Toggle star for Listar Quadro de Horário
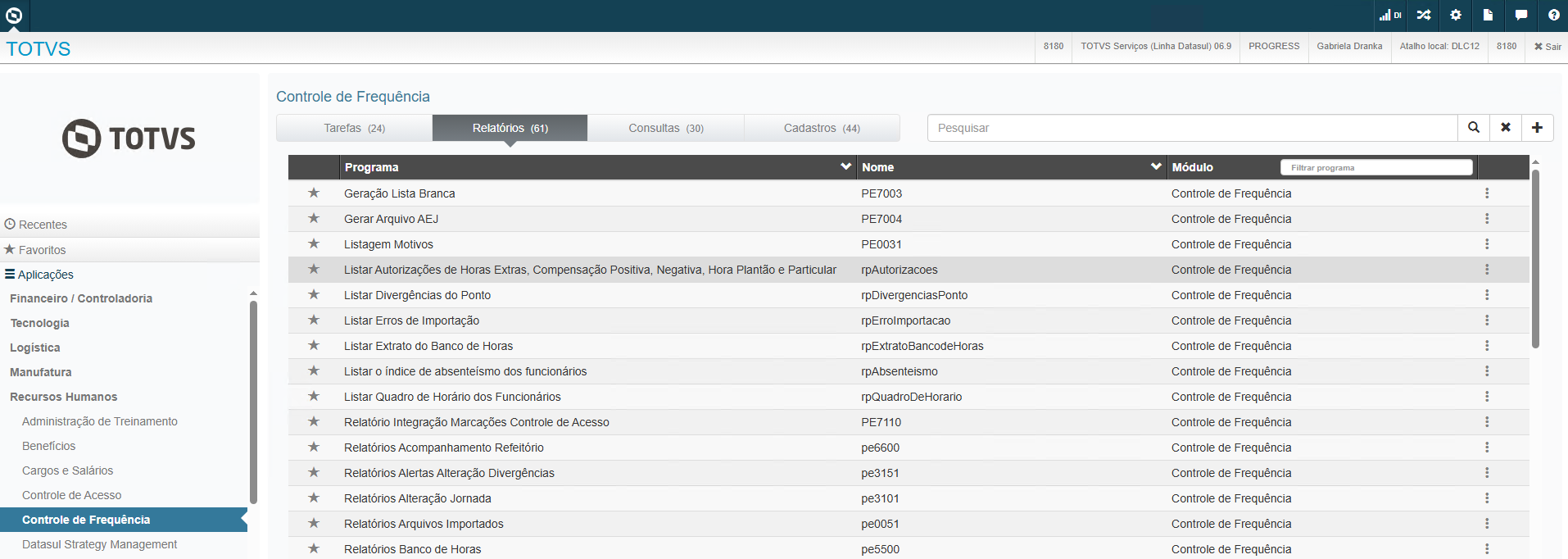The height and width of the screenshot is (559, 1568). 314,396
